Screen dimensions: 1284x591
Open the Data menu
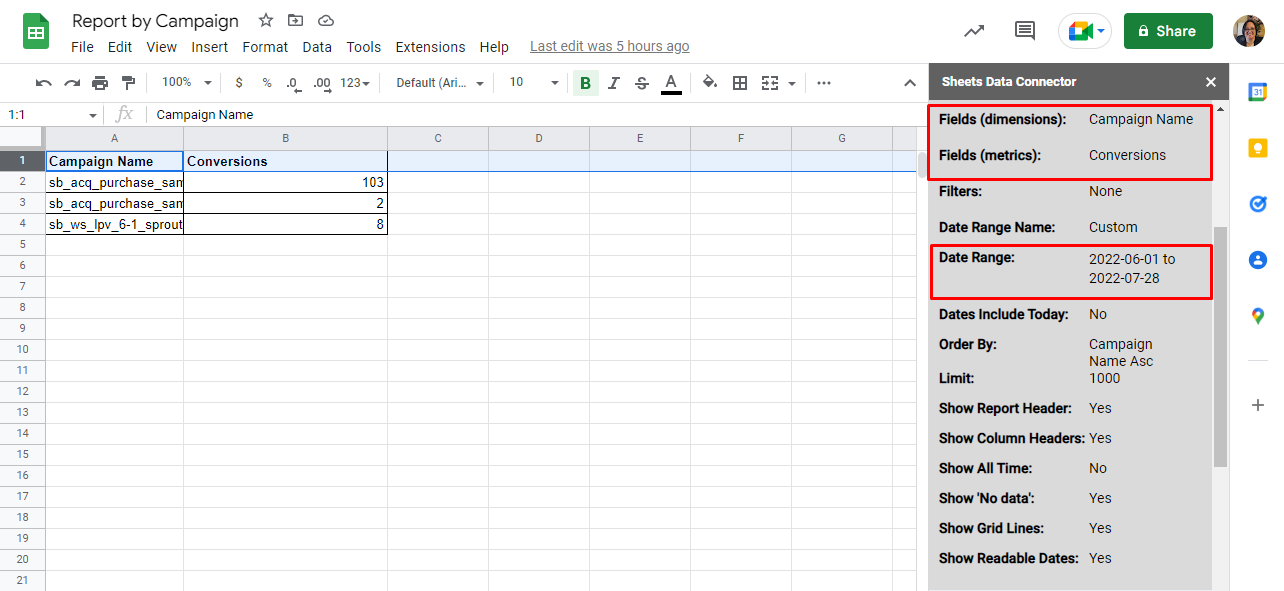coord(317,47)
